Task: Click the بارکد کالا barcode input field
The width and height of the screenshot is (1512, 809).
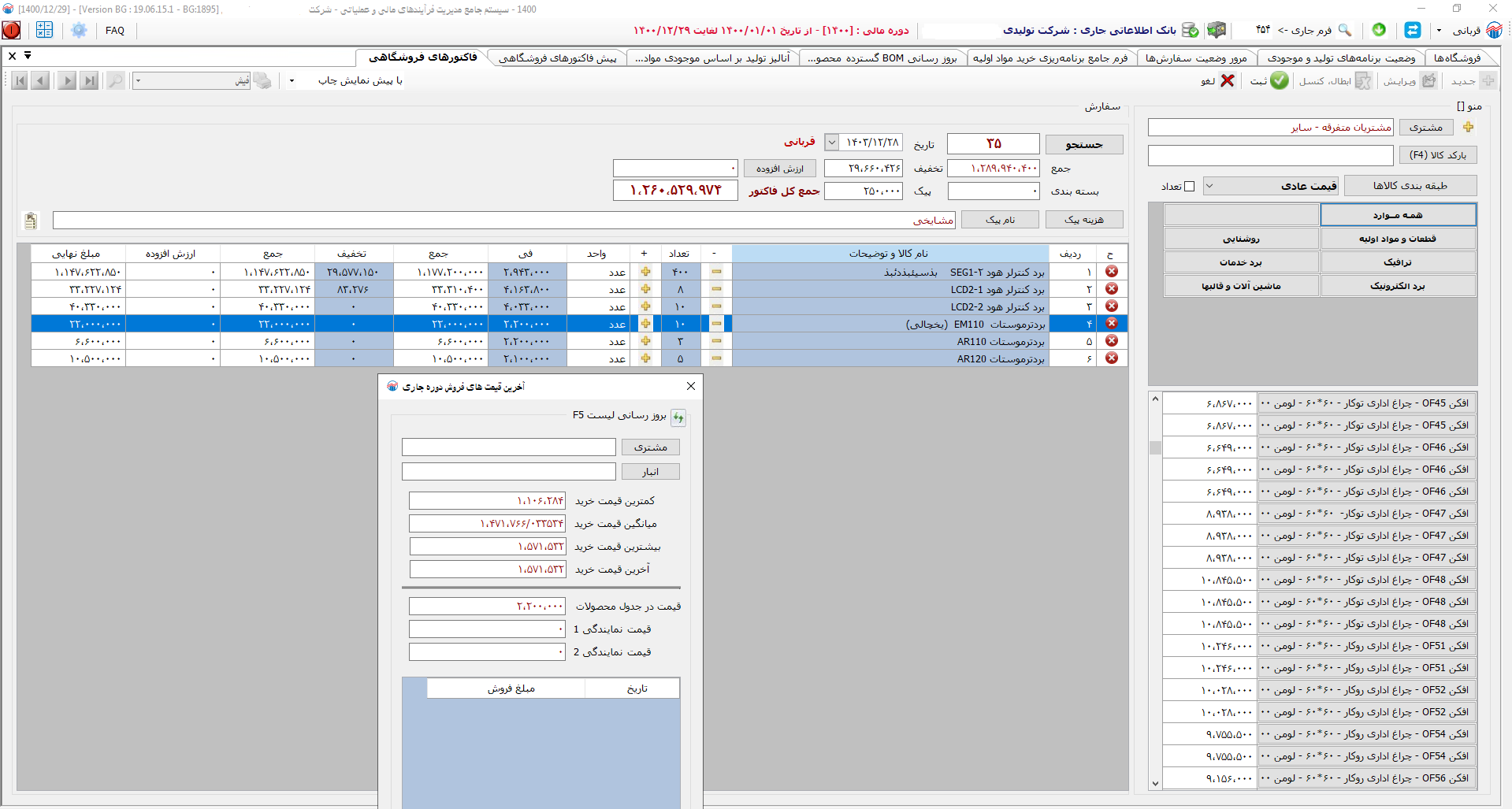Action: tap(1271, 155)
